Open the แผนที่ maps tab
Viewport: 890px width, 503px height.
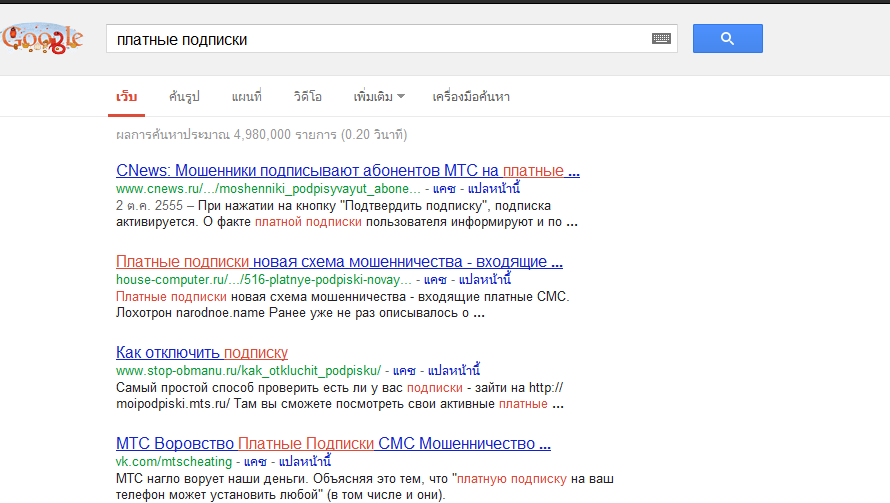246,97
